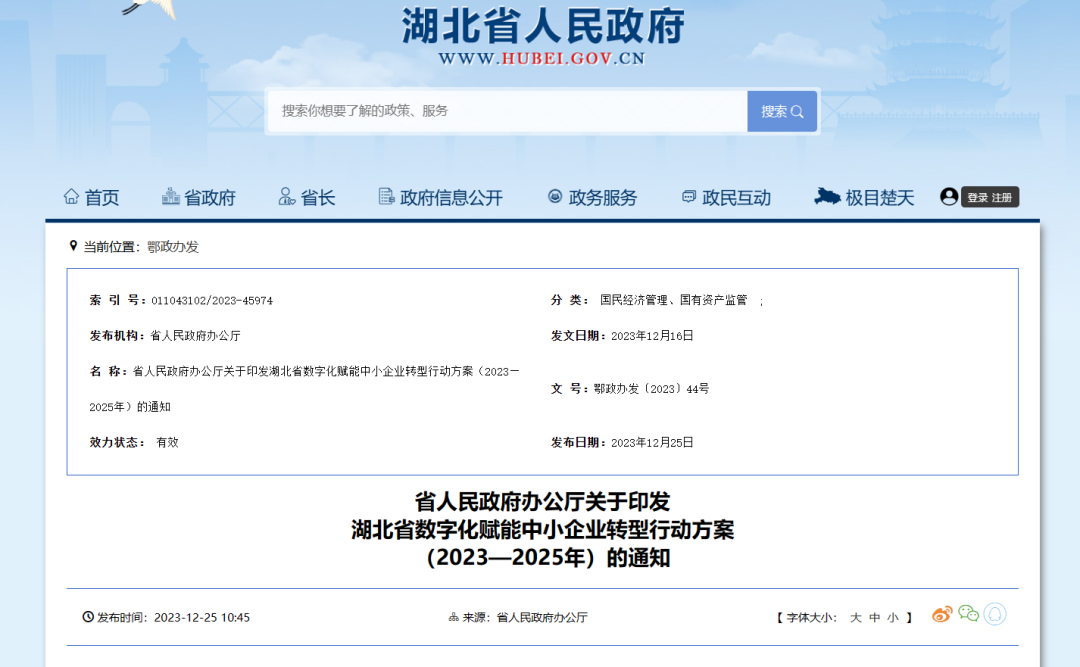Set font size to large (大)
Image resolution: width=1080 pixels, height=667 pixels.
856,618
